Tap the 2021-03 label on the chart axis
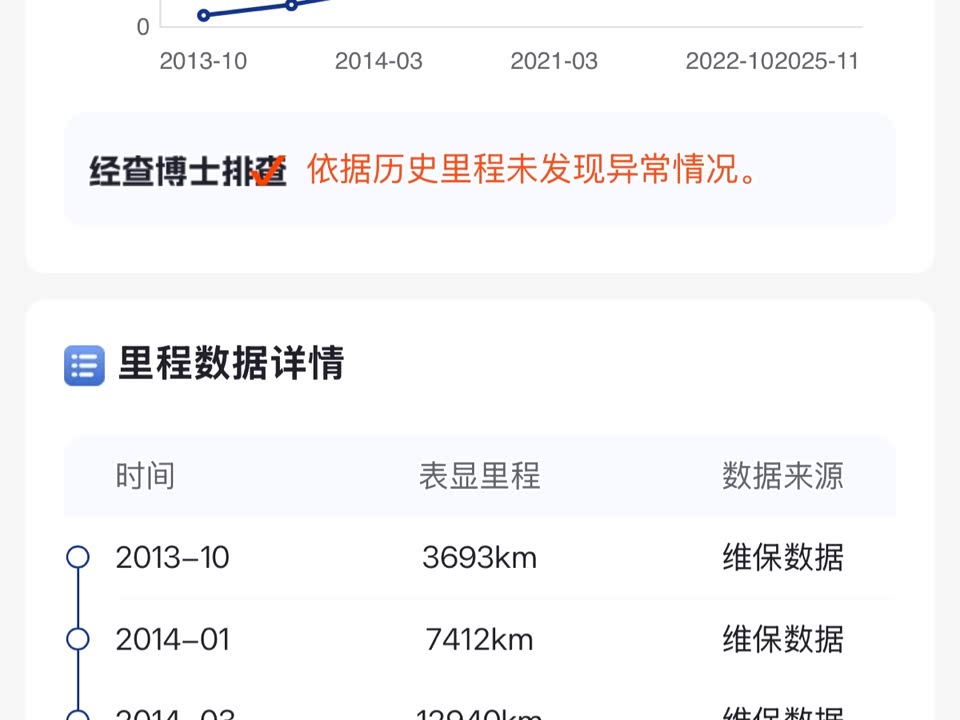The height and width of the screenshot is (720, 960). click(554, 61)
